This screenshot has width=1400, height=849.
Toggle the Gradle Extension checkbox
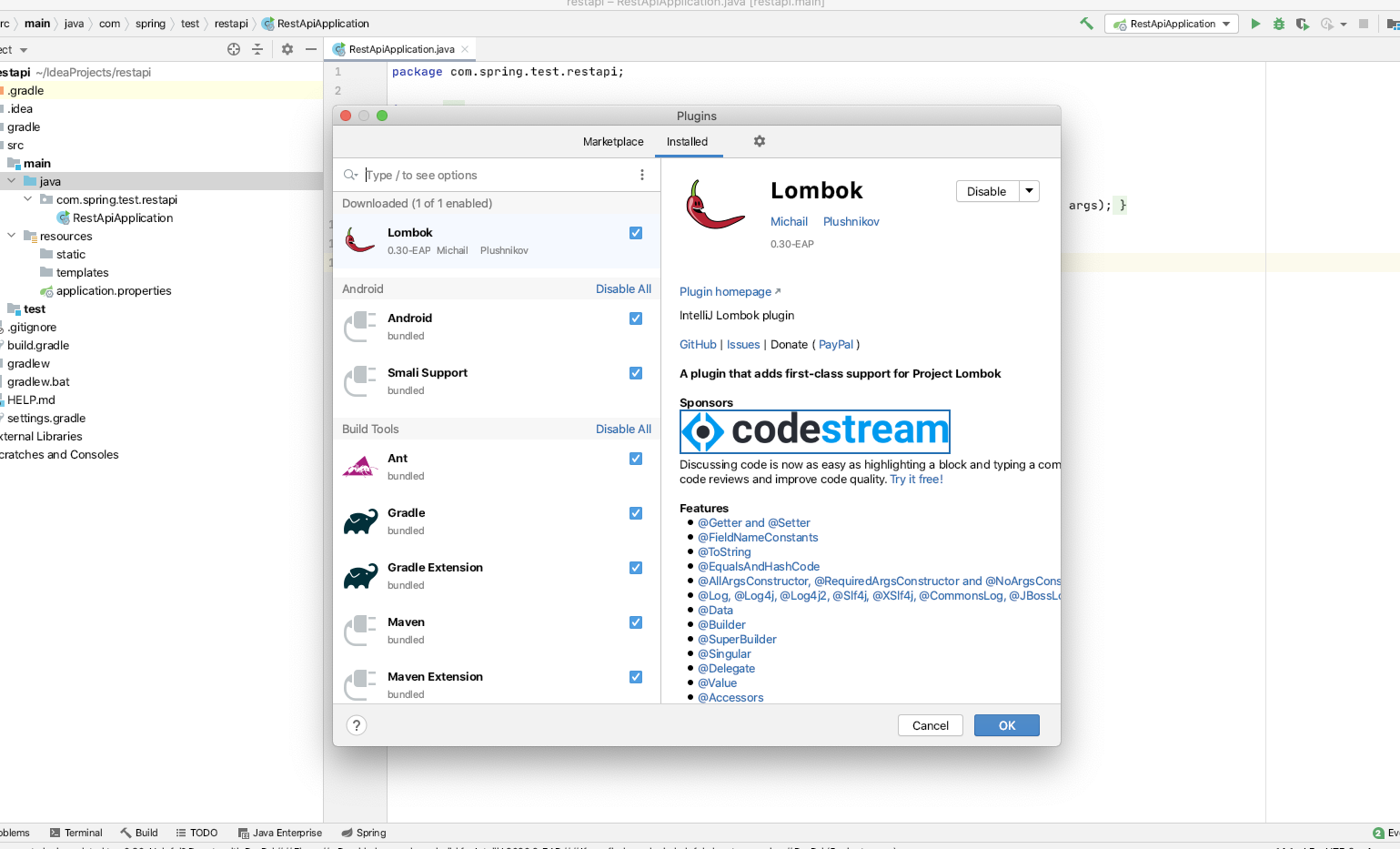[636, 568]
